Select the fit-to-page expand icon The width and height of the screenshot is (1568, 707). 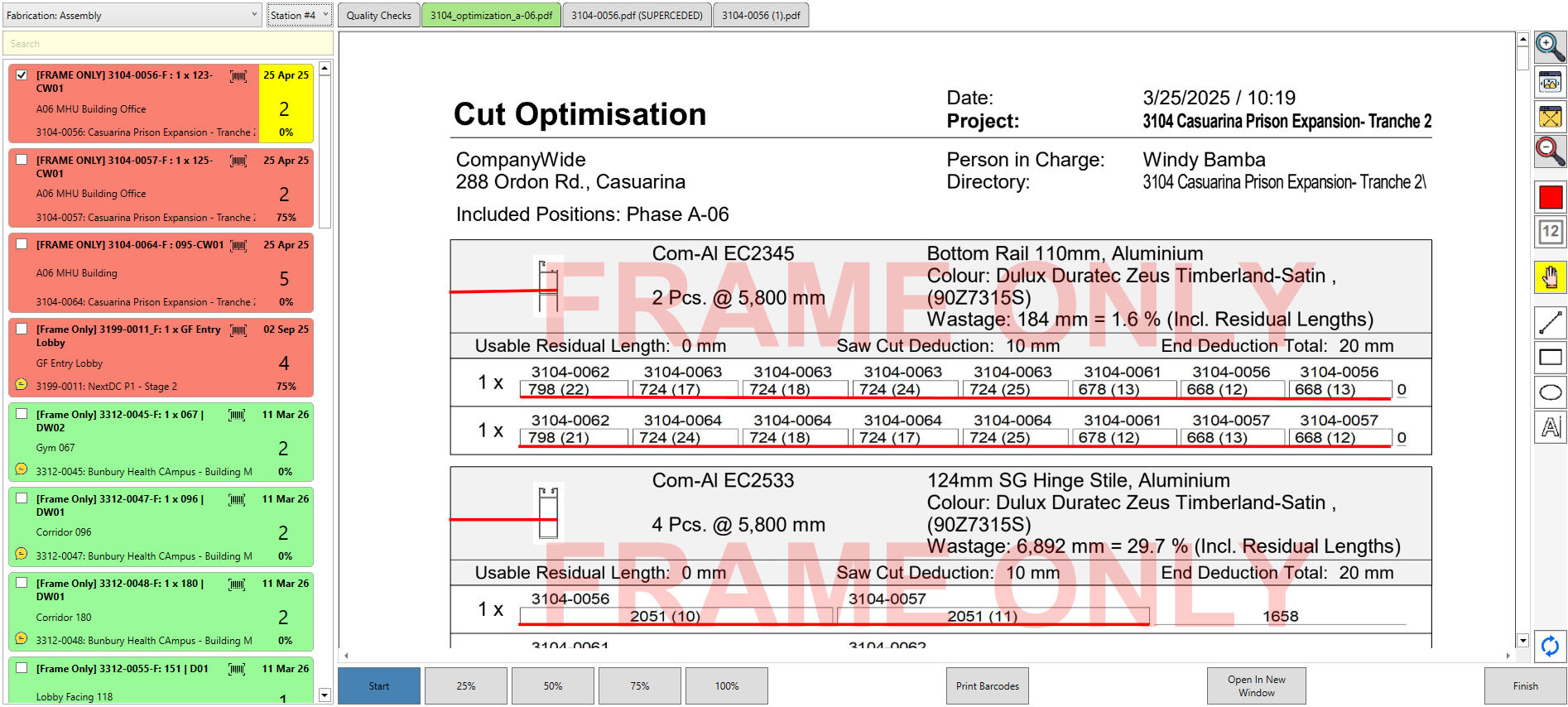pyautogui.click(x=1550, y=117)
